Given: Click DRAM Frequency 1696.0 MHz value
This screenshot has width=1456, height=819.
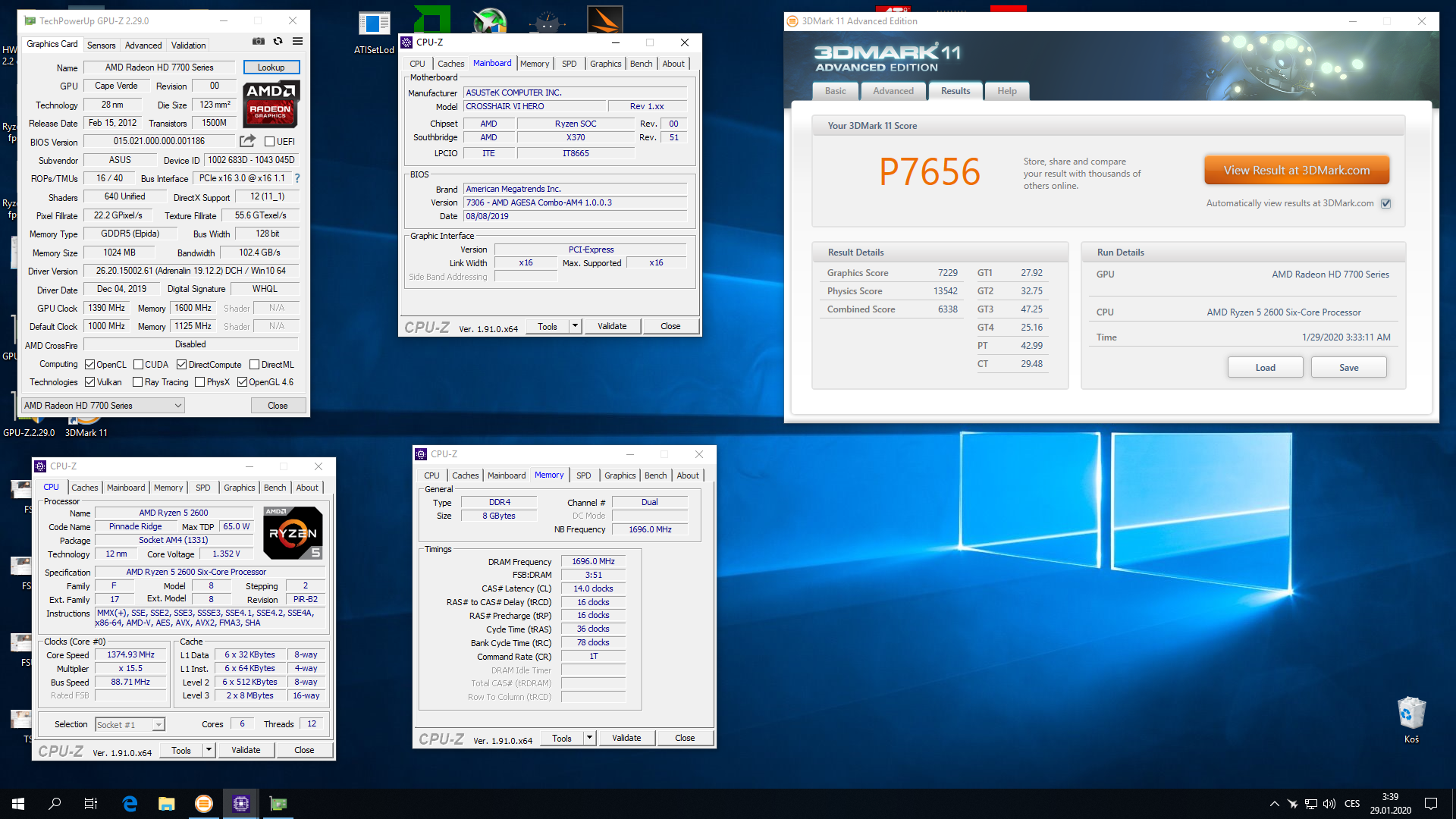Looking at the screenshot, I should pos(594,562).
